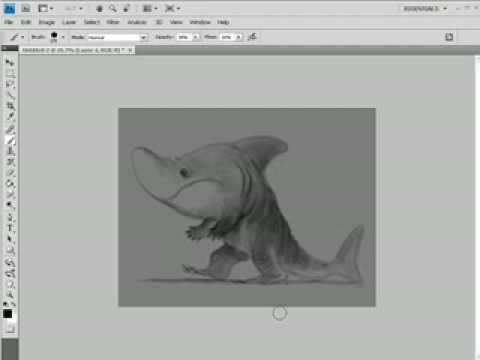480x360 pixels.
Task: Click the Photoshop logo in the application bar
Action: click(9, 8)
